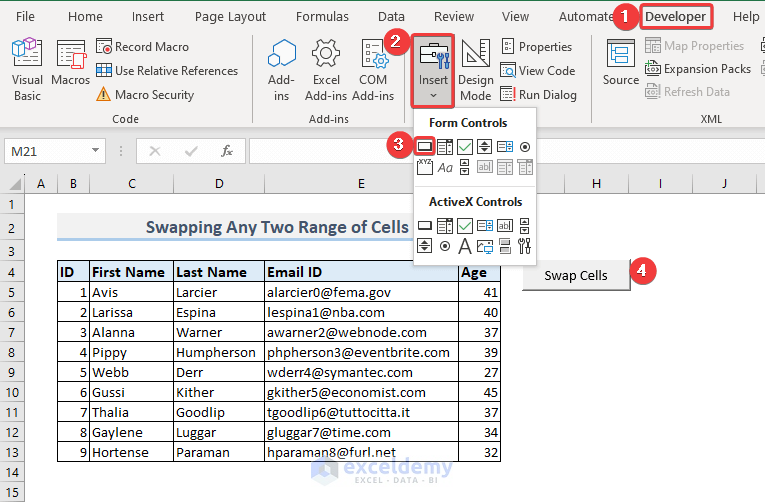Switch to the View tab
Viewport: 765px width, 502px height.
coord(515,17)
